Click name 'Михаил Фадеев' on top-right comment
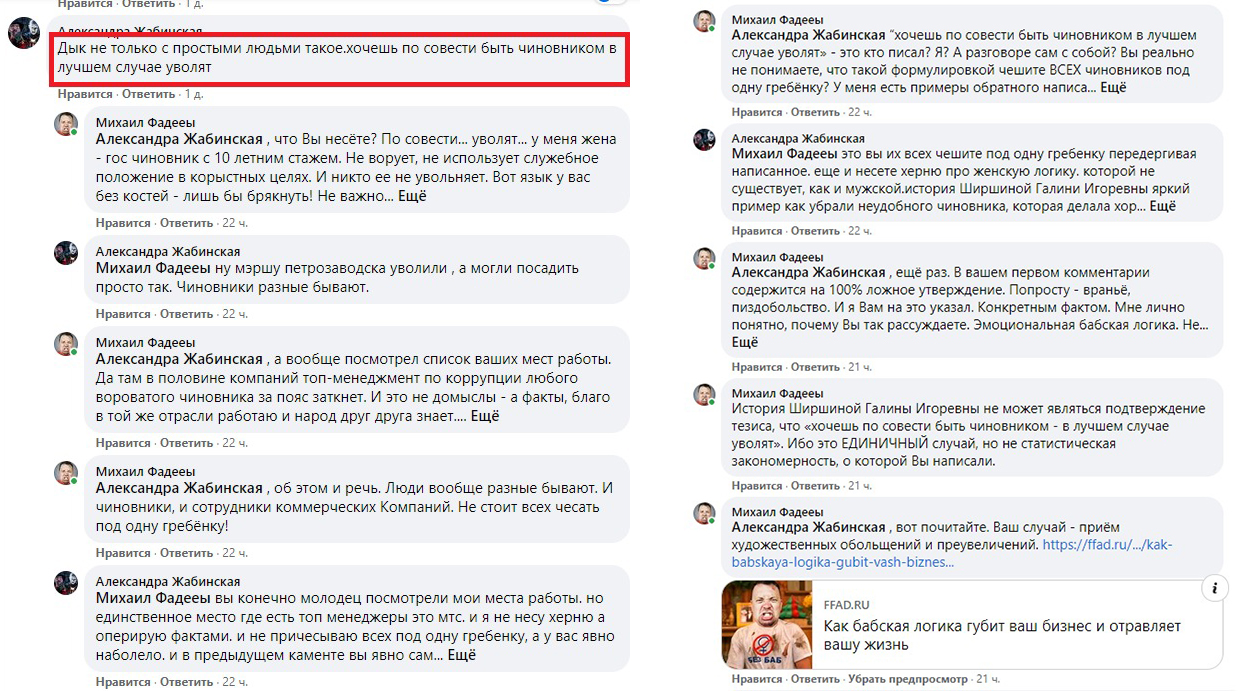Image resolution: width=1240 pixels, height=691 pixels. pos(778,20)
